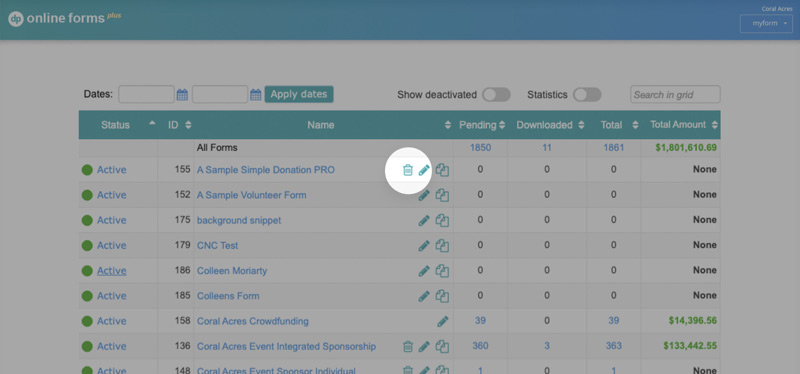Click inside the start date field

click(146, 94)
